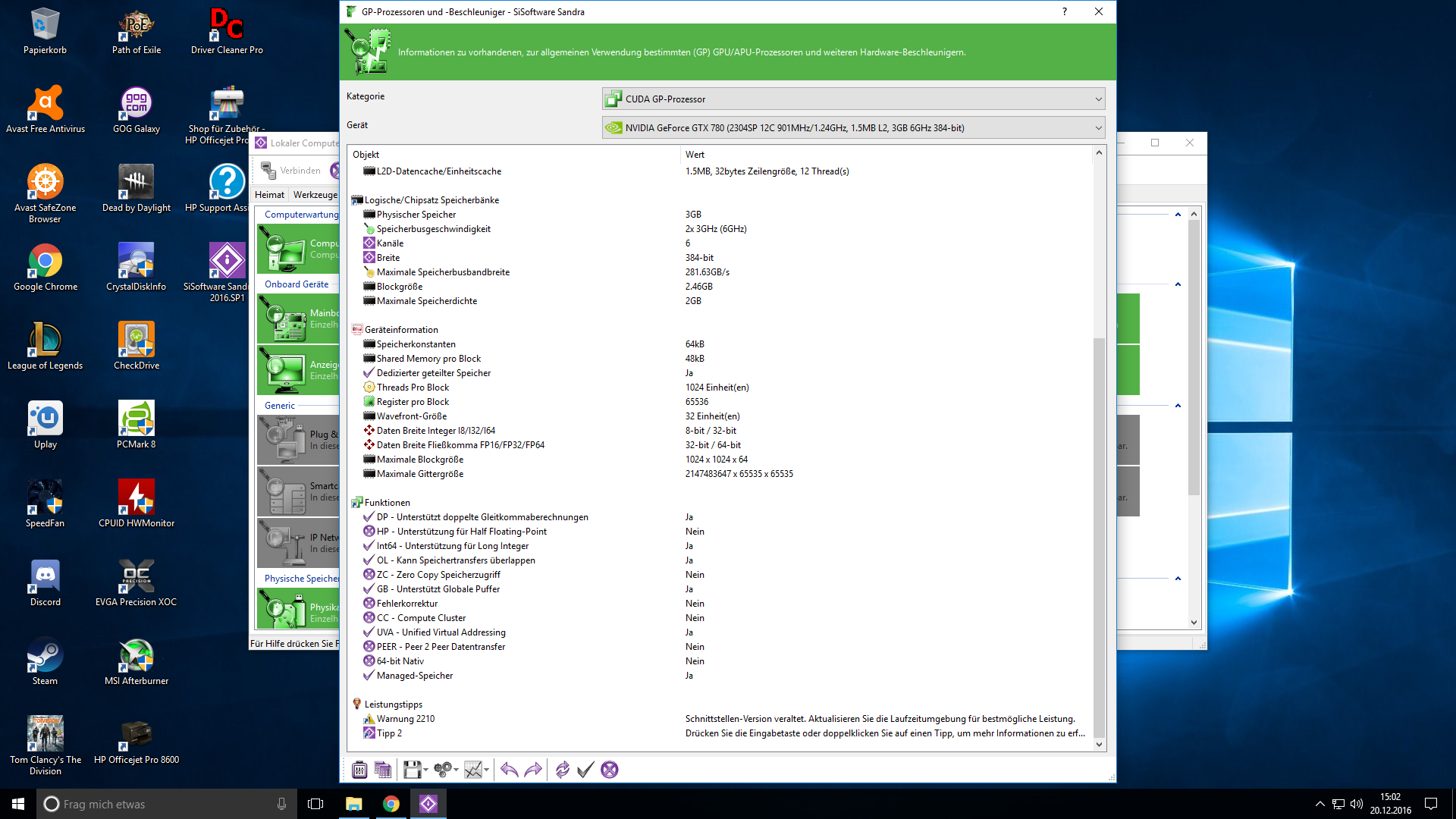
Task: Switch to the Heimat tab
Action: click(x=269, y=195)
